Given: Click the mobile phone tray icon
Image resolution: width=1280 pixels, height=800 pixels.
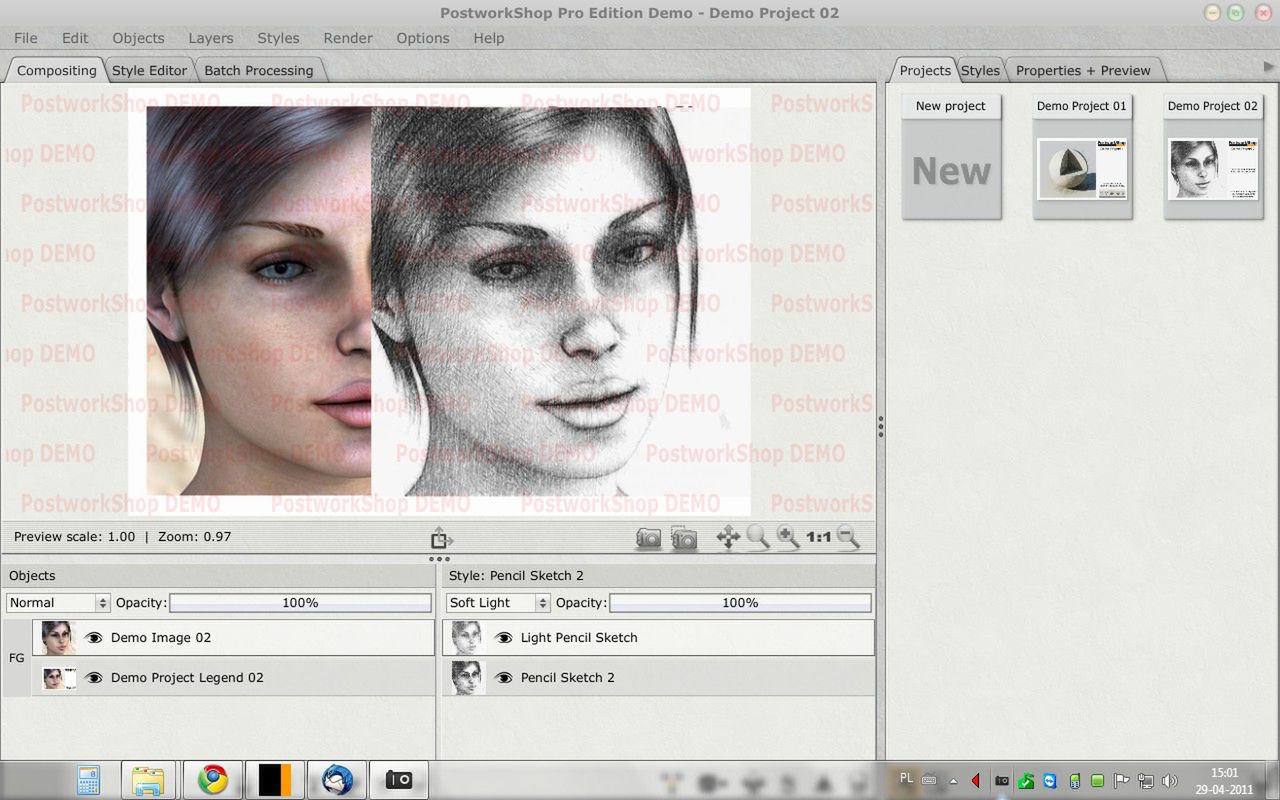Looking at the screenshot, I should point(1075,781).
